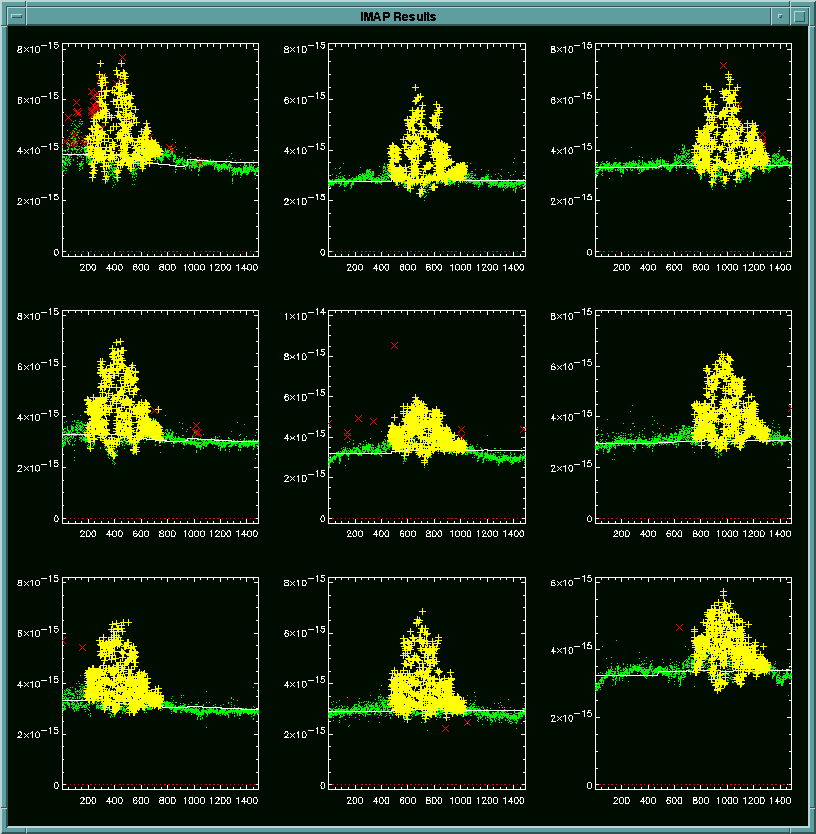The height and width of the screenshot is (834, 816).
Task: Select the middle-right plot panel
Action: [x=693, y=417]
